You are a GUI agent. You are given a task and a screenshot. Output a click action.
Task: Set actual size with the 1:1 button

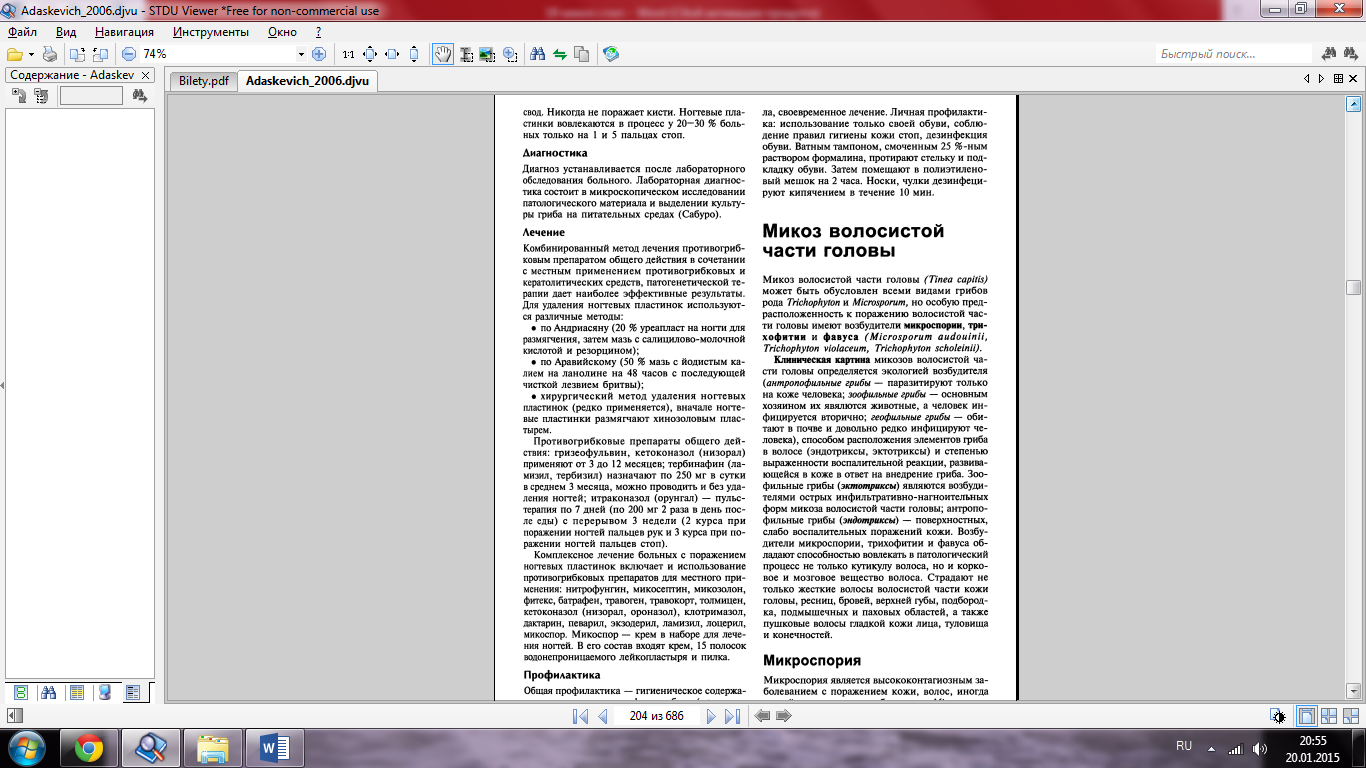pyautogui.click(x=348, y=54)
